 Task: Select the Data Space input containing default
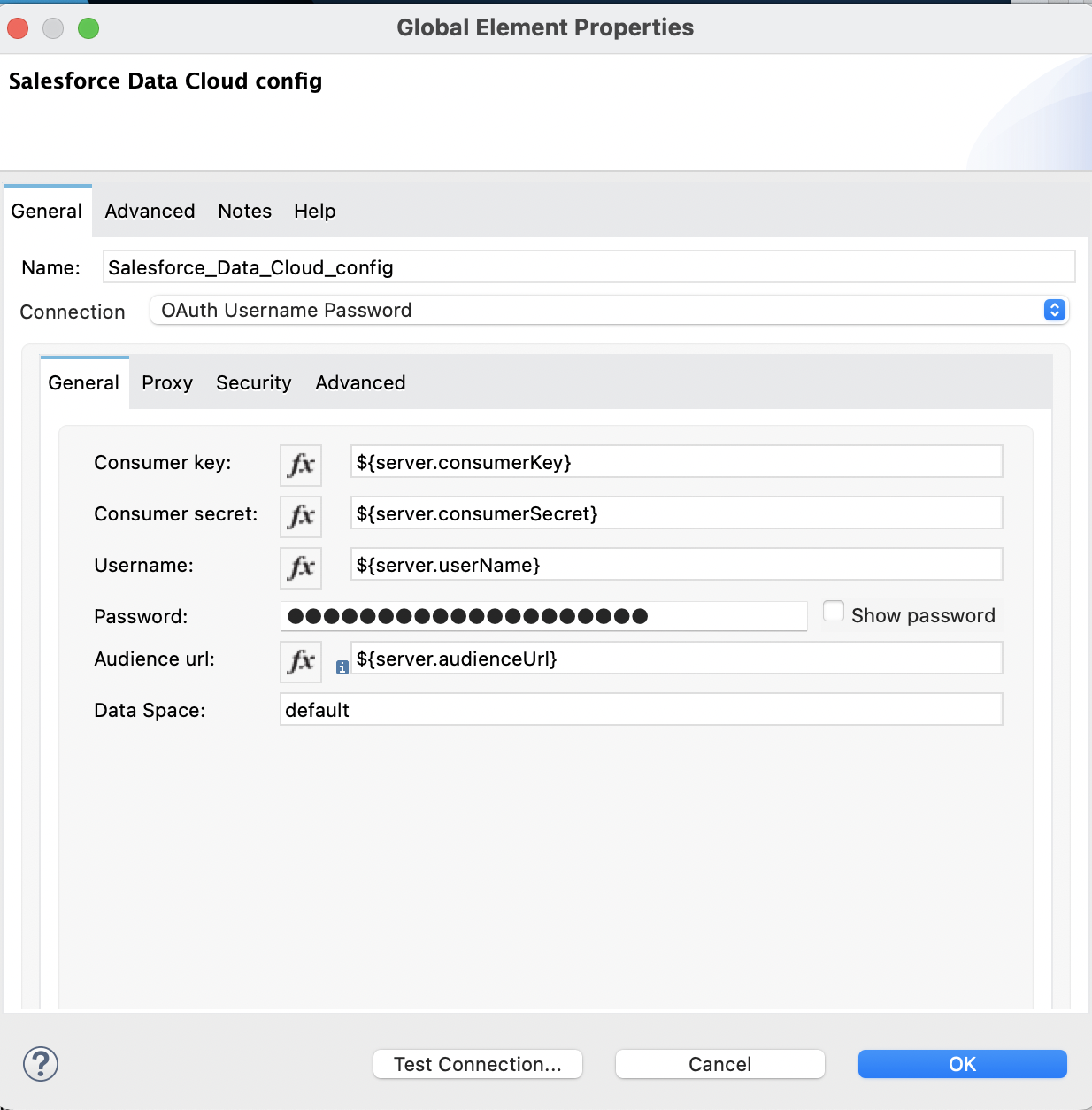point(641,709)
